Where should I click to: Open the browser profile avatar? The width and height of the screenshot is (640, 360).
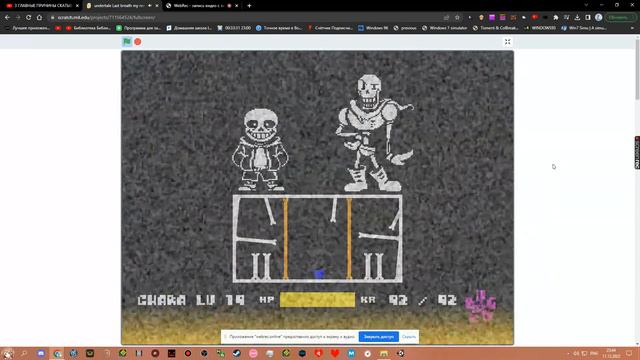(x=599, y=18)
